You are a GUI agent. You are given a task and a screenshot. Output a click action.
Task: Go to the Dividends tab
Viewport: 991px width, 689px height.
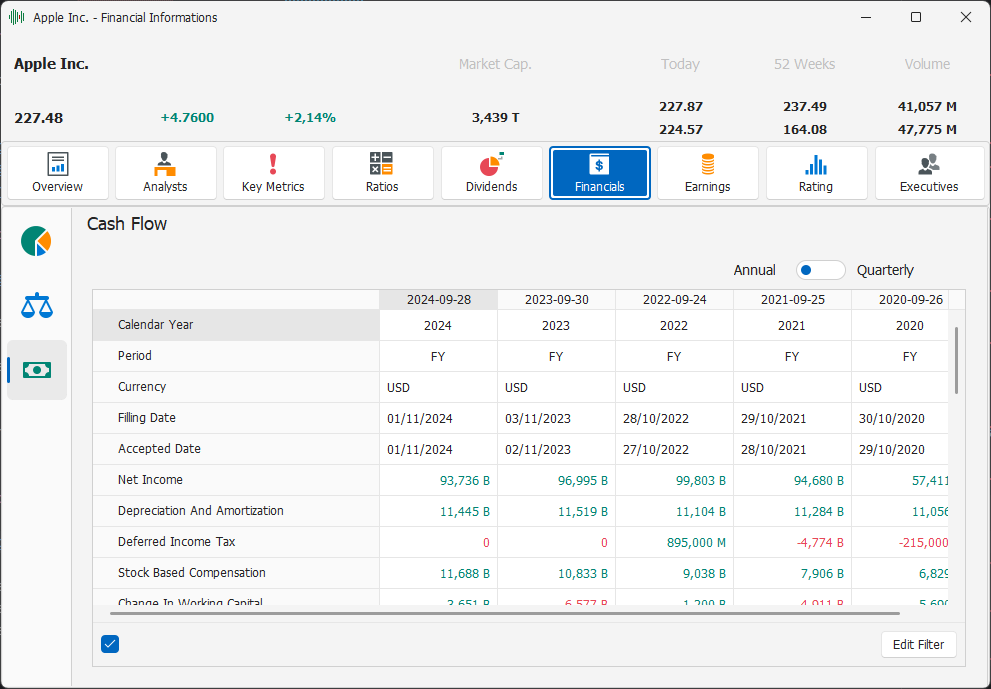(492, 173)
